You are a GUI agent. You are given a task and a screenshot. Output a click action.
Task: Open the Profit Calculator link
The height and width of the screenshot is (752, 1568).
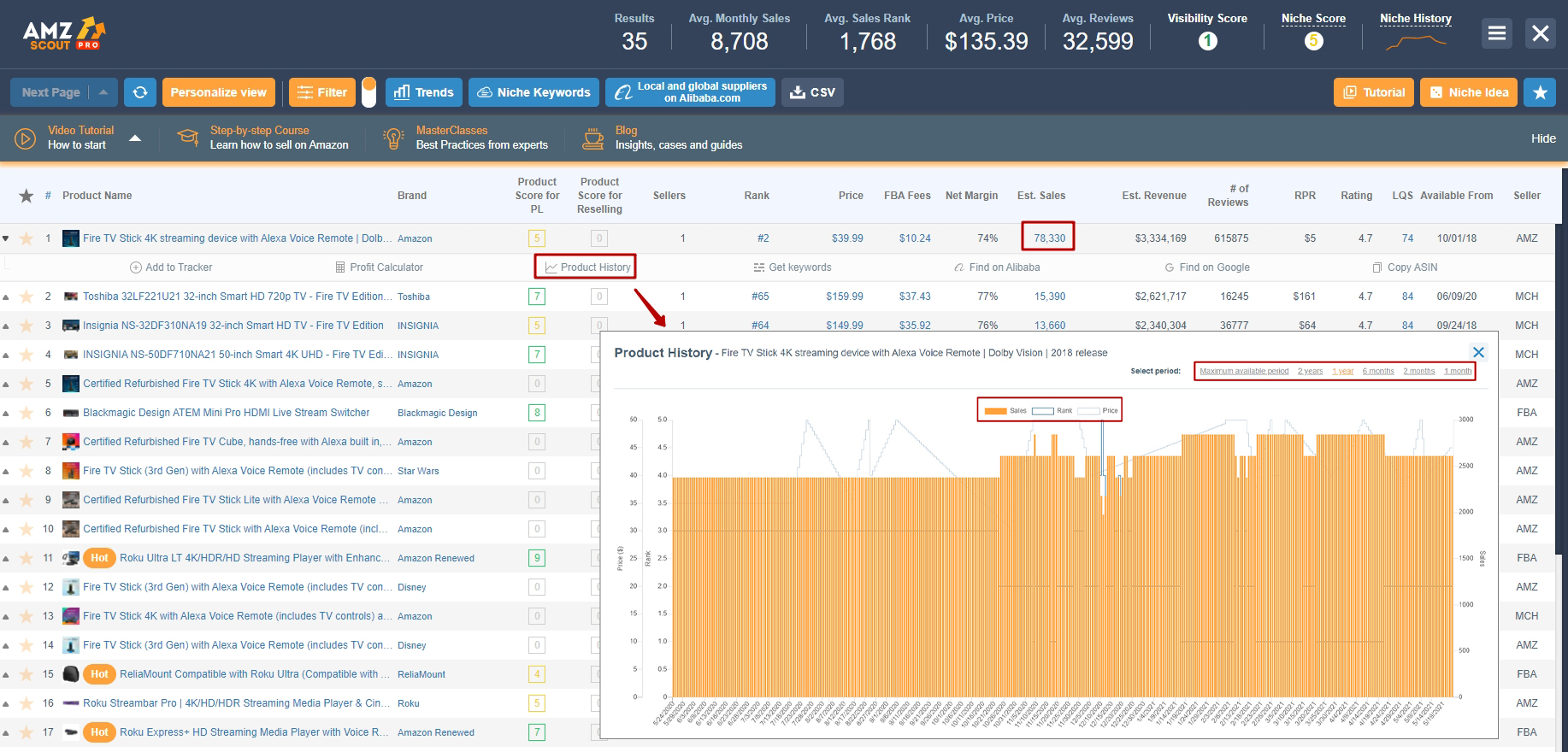[x=379, y=267]
